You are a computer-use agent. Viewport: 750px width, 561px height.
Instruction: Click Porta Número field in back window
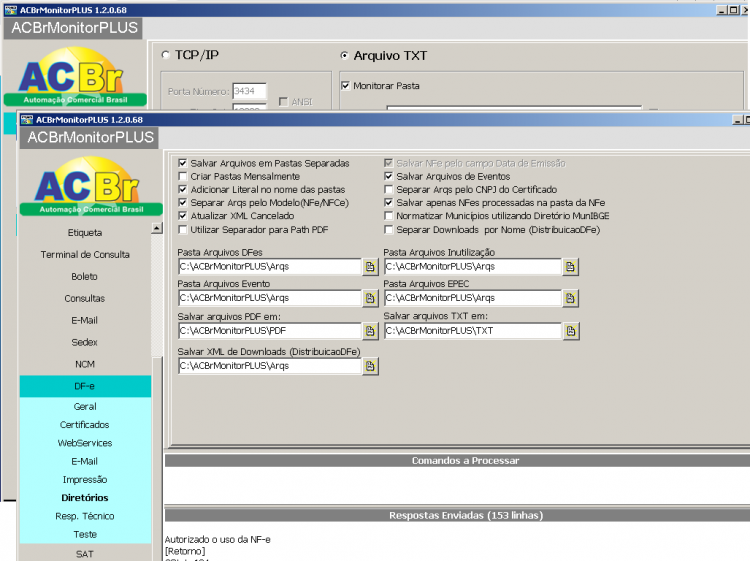point(249,91)
